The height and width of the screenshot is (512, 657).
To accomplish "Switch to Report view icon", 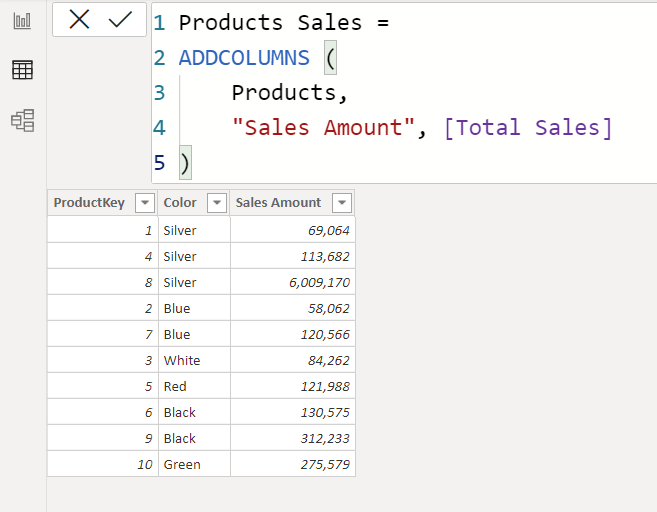I will 22,21.
